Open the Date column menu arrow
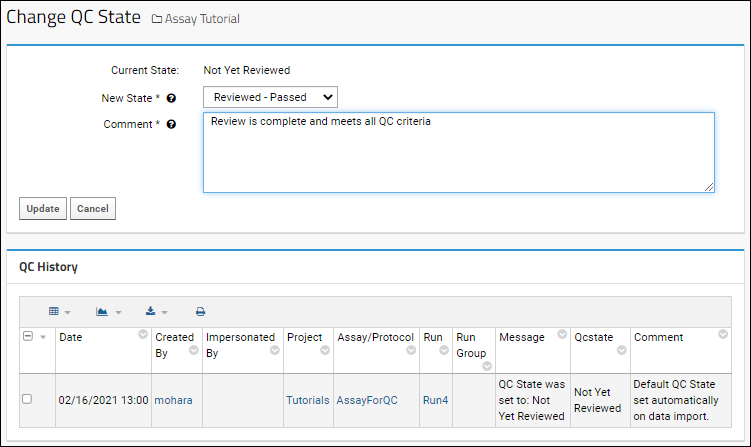The image size is (751, 447). [143, 334]
